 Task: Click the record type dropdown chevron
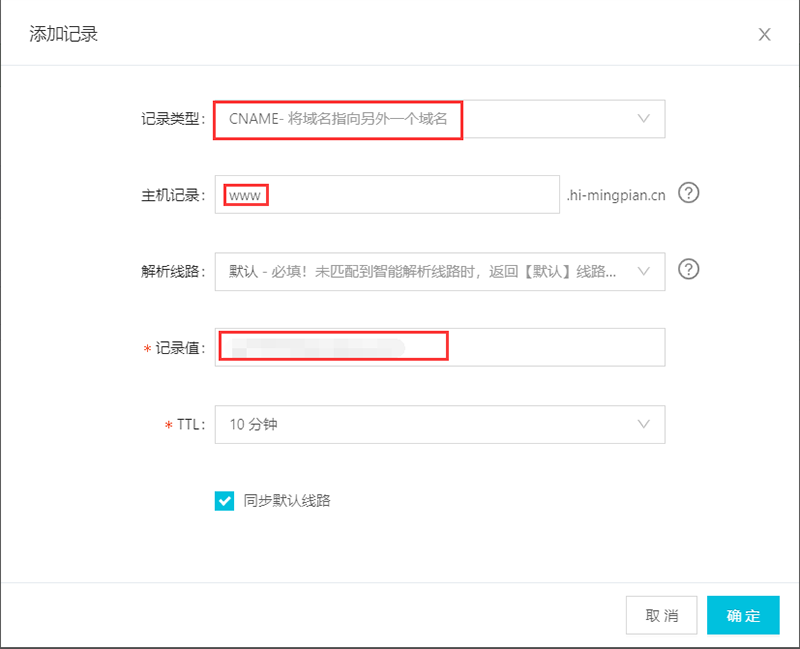(x=644, y=118)
